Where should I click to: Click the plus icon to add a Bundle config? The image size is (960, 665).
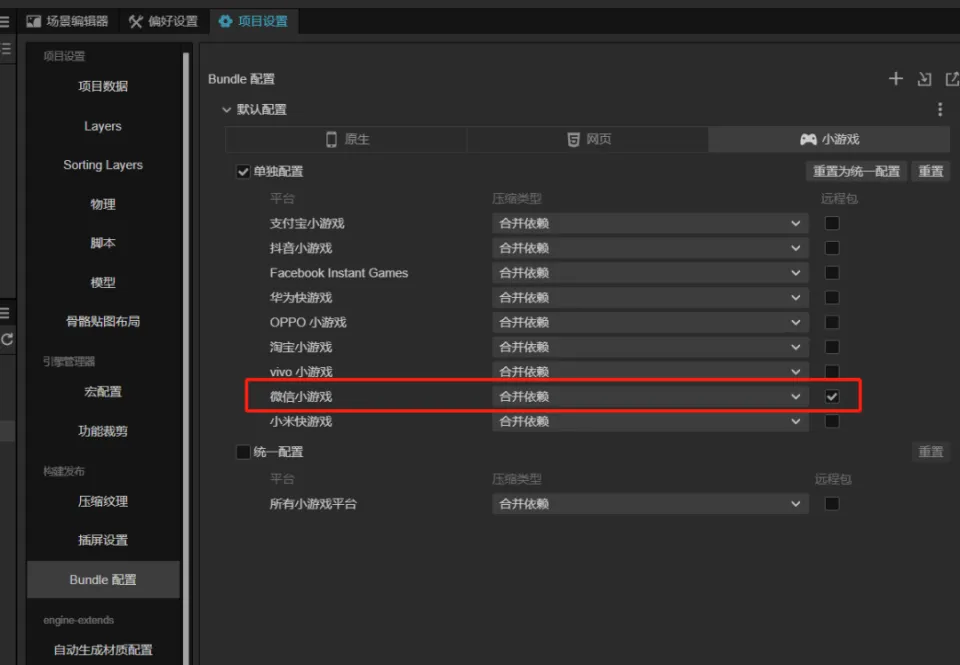[896, 79]
